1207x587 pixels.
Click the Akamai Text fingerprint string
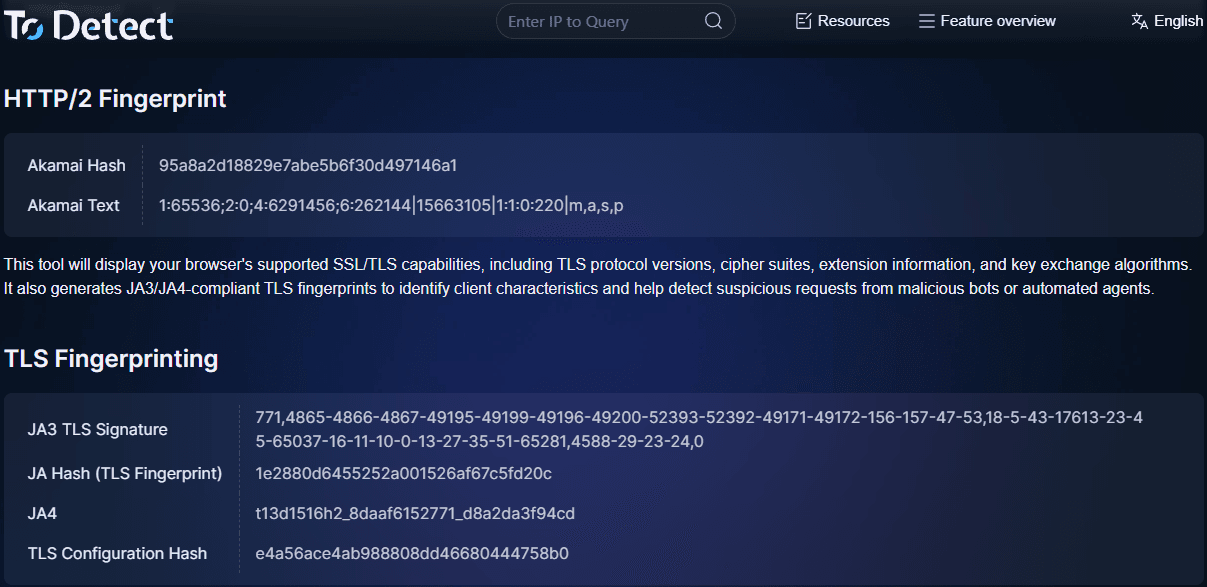(x=391, y=205)
